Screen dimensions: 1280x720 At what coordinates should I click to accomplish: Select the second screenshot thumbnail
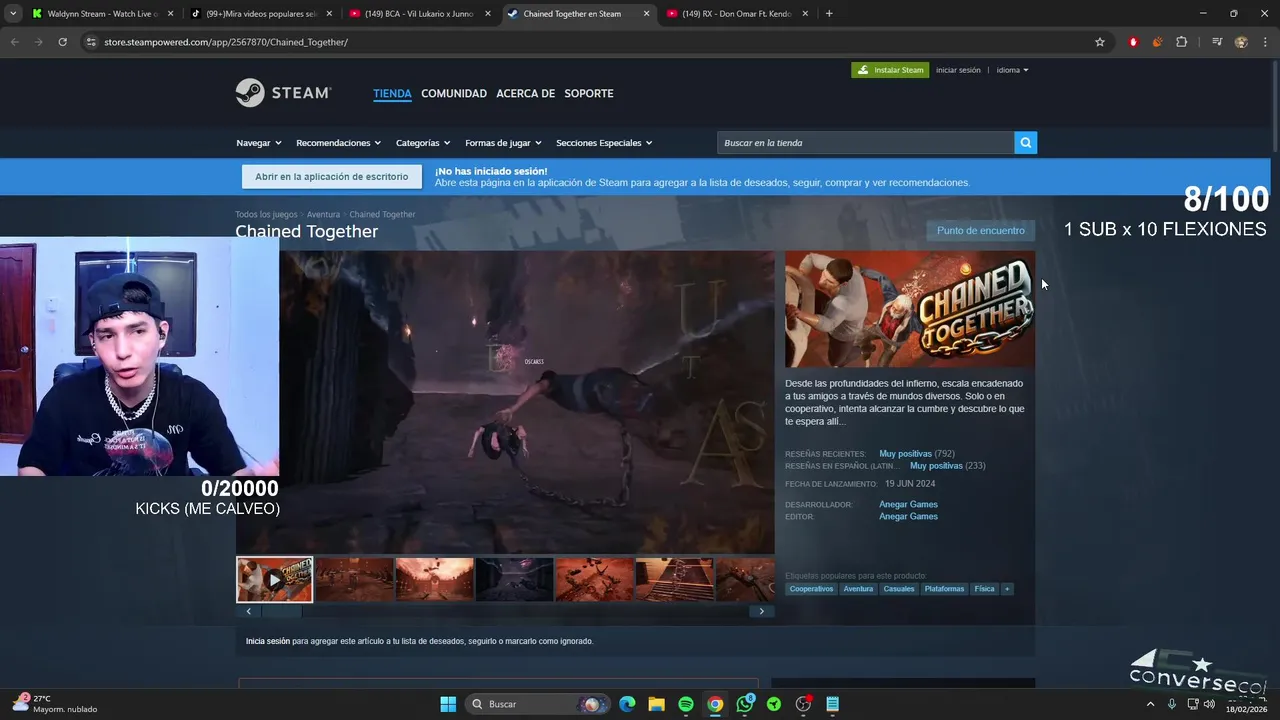point(354,580)
